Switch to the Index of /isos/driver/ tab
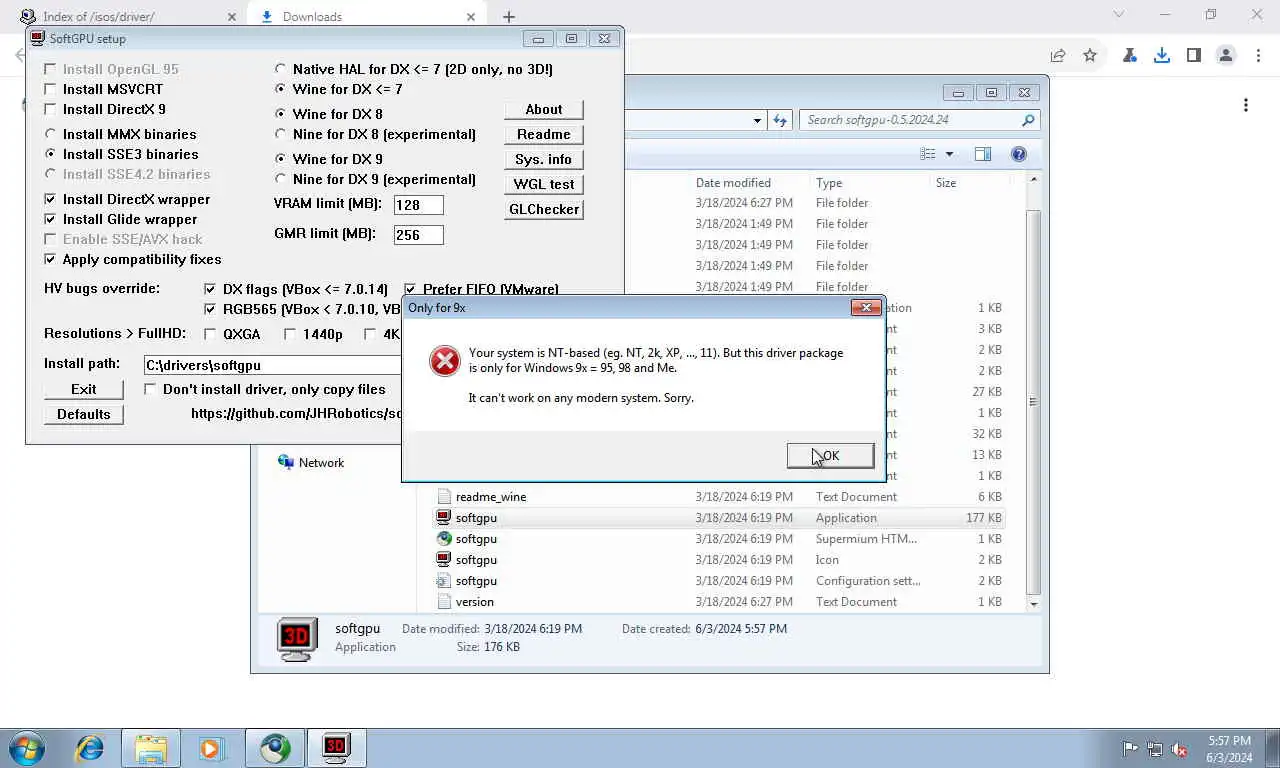Screen dimensions: 1280x768 pos(125,17)
